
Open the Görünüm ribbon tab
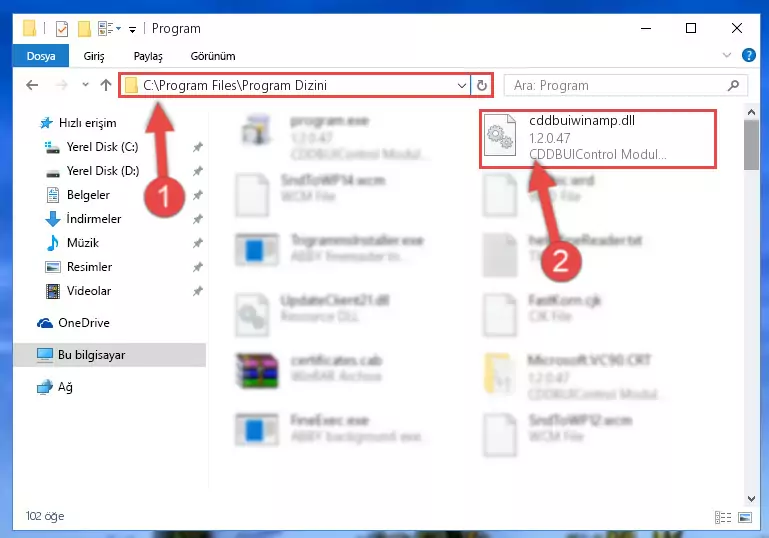(x=213, y=56)
